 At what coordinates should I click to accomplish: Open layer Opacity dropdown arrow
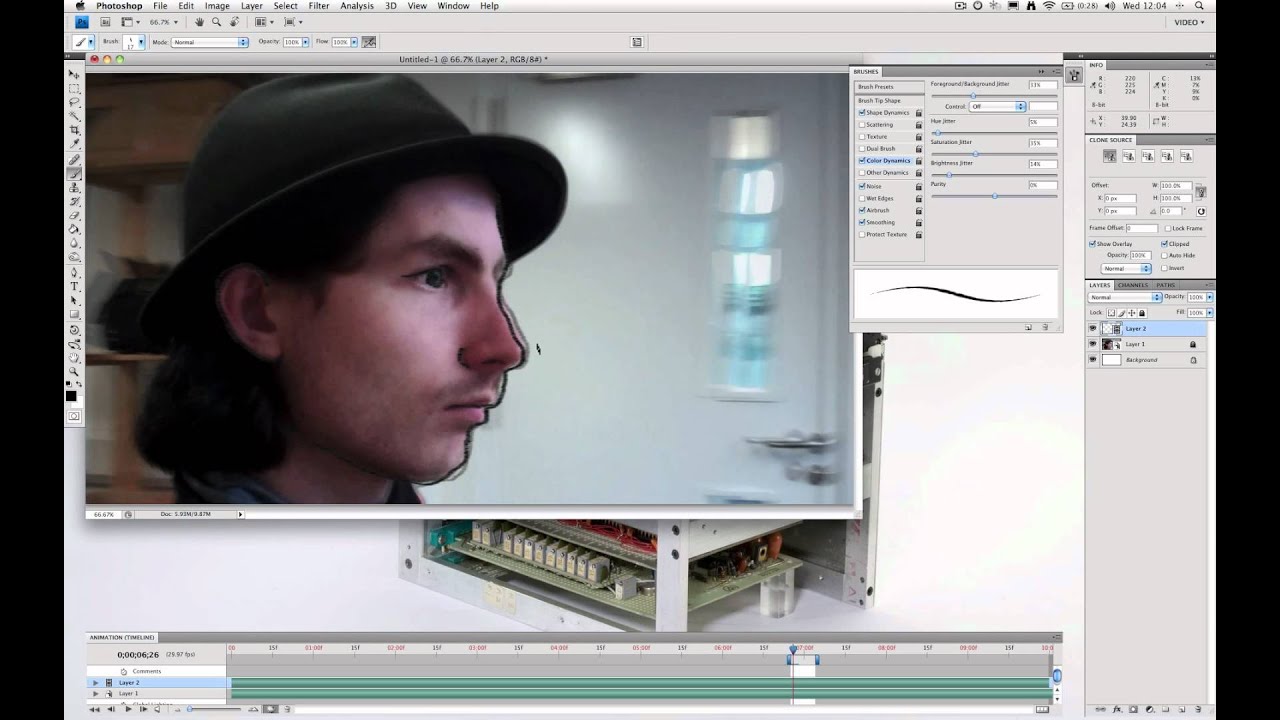[1210, 297]
